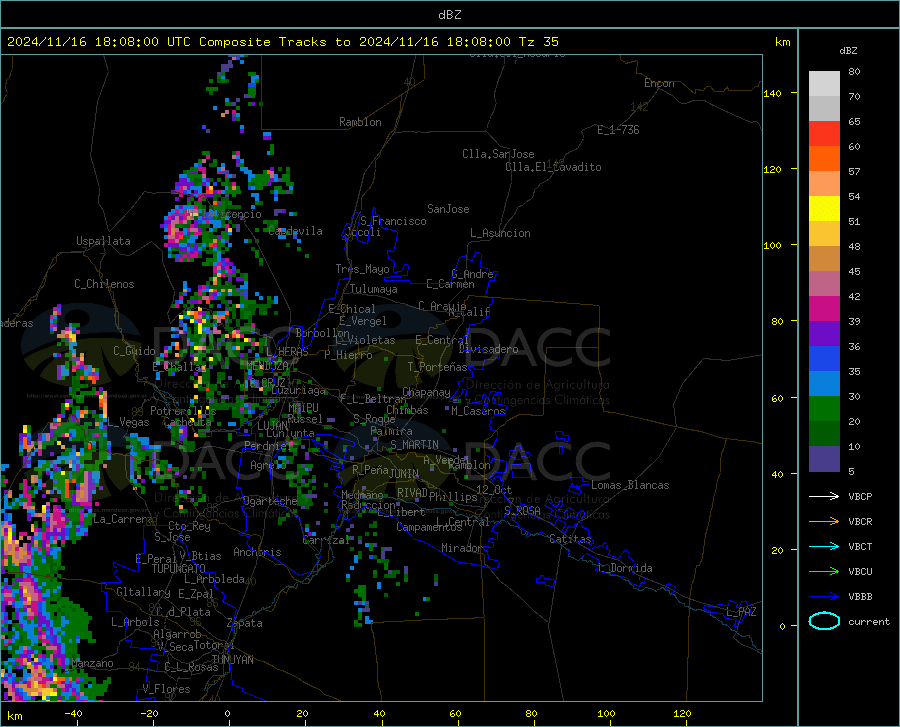Select the slate purple swatch above 5 dBZ
The height and width of the screenshot is (727, 900).
click(824, 459)
